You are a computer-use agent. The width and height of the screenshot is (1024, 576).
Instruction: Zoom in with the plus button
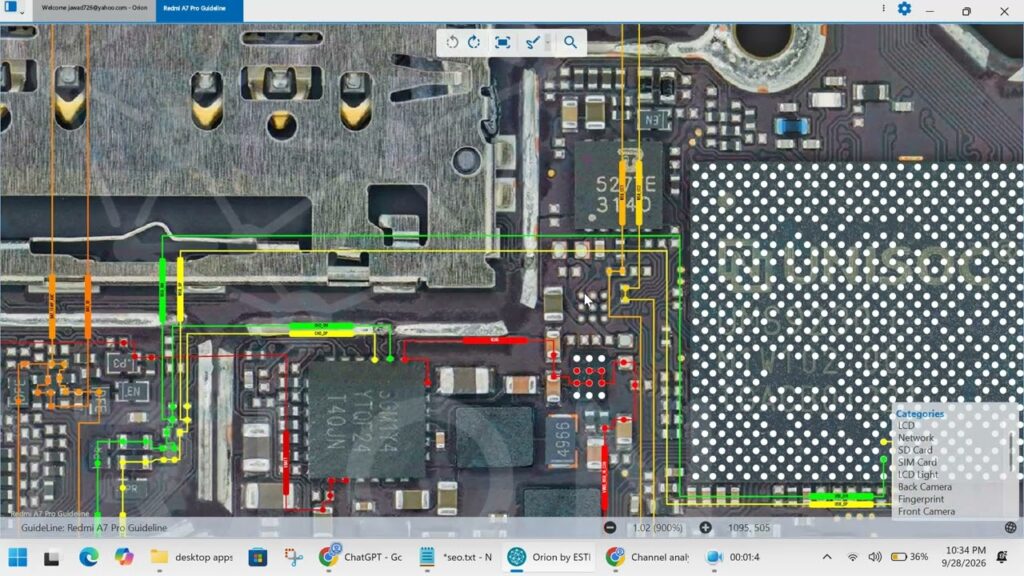[705, 527]
